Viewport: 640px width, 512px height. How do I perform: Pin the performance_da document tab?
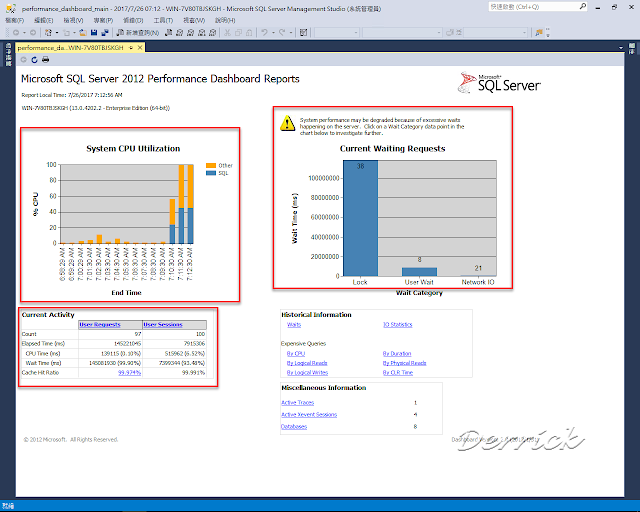(x=131, y=48)
